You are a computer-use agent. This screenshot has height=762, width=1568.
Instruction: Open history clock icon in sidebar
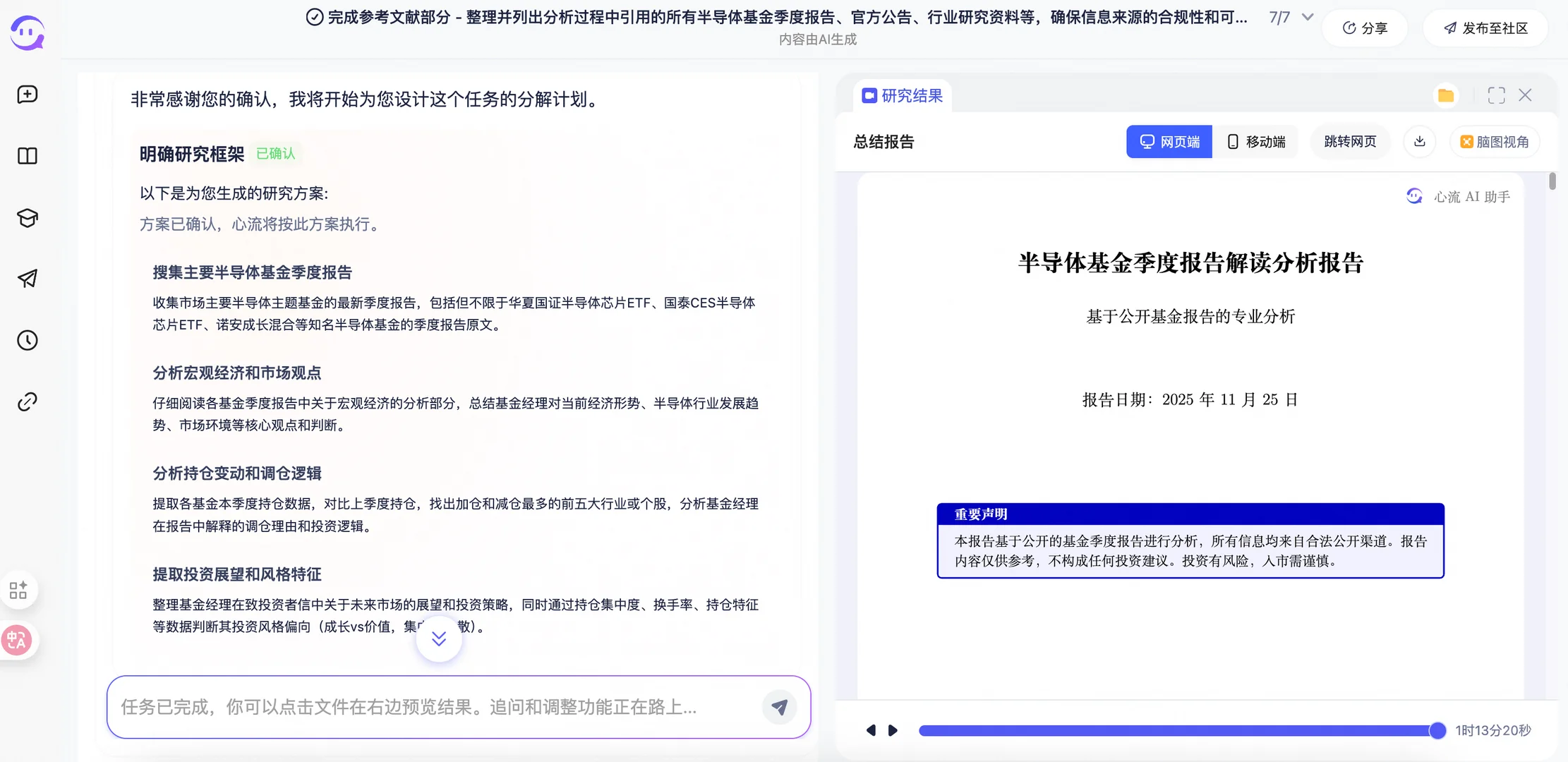click(x=28, y=340)
